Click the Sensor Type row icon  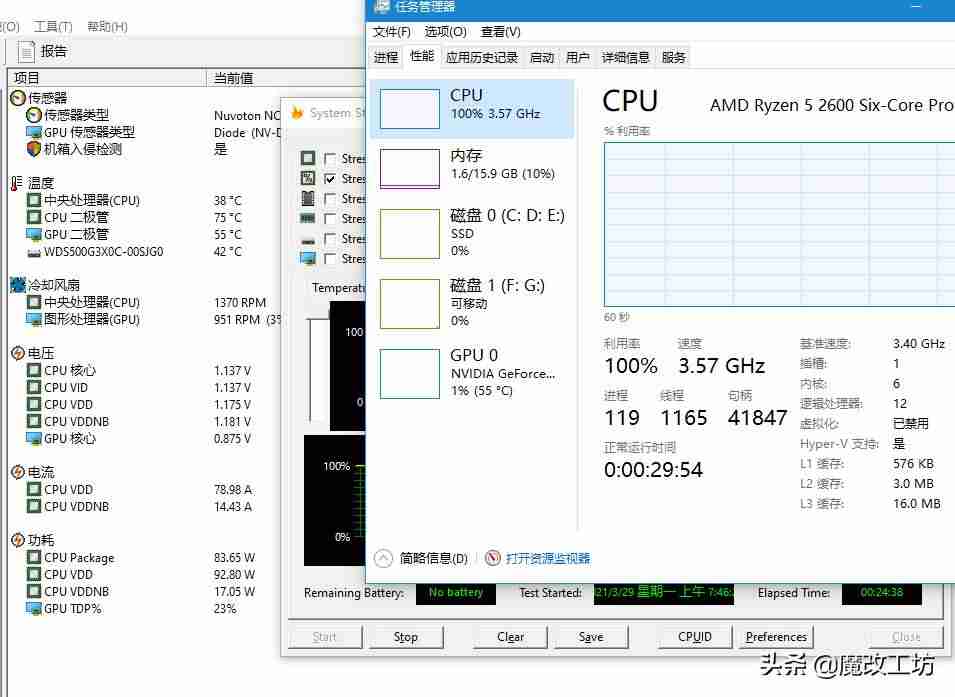[x=33, y=115]
